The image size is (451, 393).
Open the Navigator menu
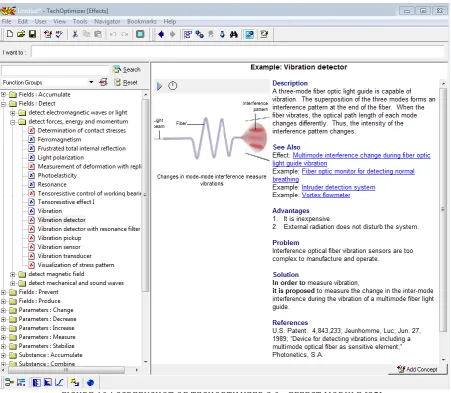point(107,21)
